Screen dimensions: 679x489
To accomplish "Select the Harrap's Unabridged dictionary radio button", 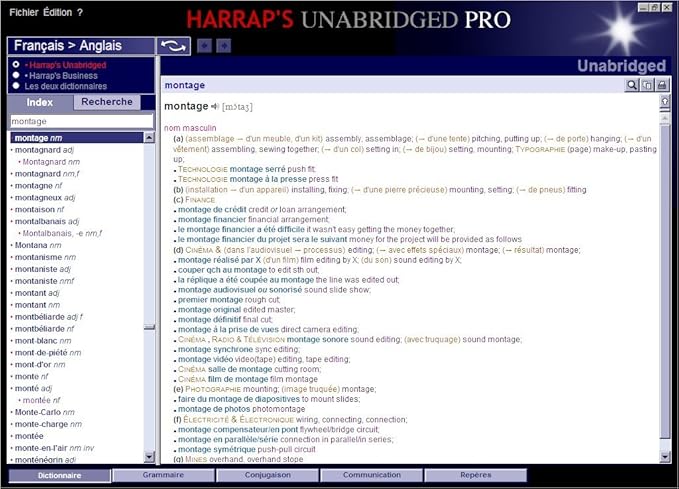I will [x=16, y=64].
